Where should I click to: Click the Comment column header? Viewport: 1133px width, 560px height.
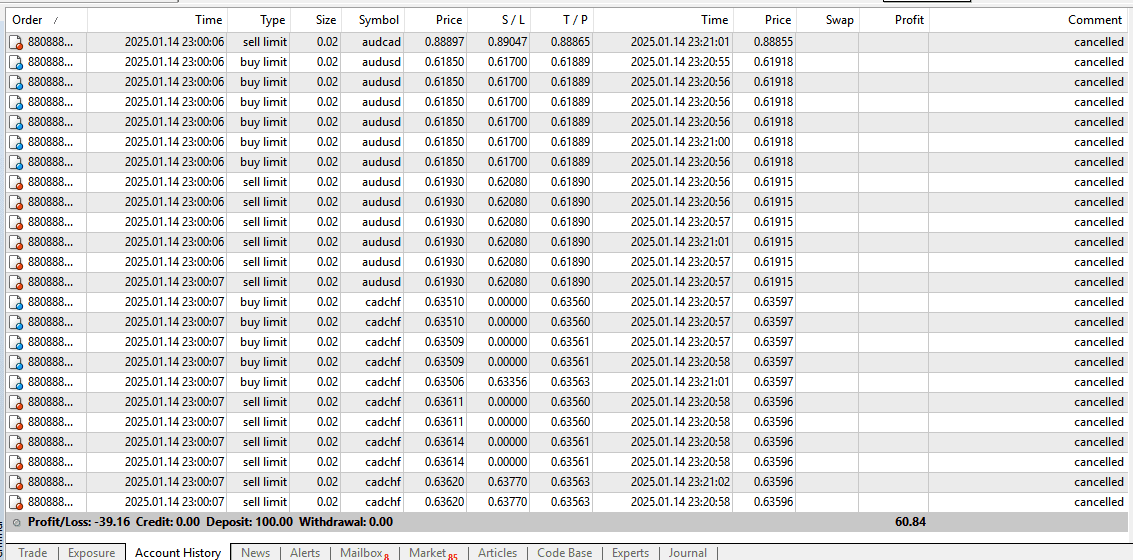(x=1094, y=20)
